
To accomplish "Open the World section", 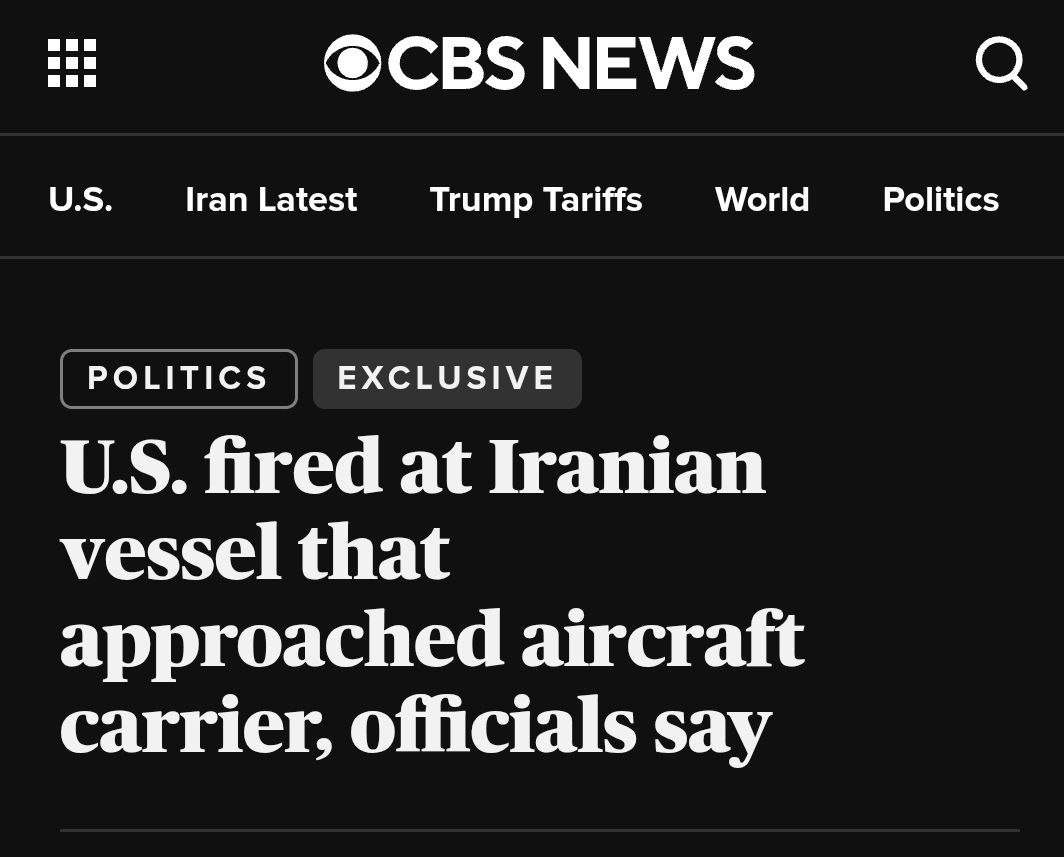I will click(x=762, y=200).
